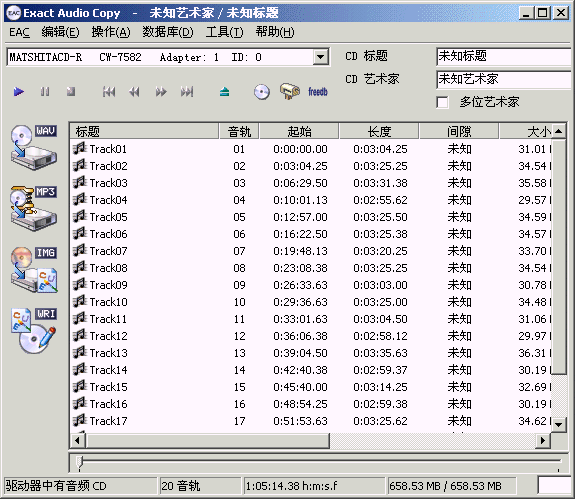Select the Track02 row title
575x499 pixels.
click(x=109, y=166)
